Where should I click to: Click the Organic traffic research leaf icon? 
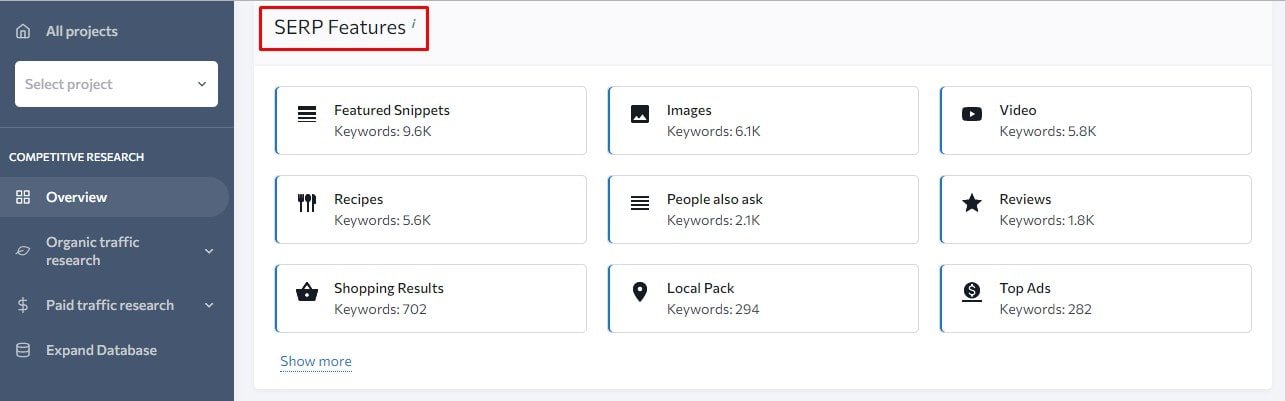[x=23, y=251]
